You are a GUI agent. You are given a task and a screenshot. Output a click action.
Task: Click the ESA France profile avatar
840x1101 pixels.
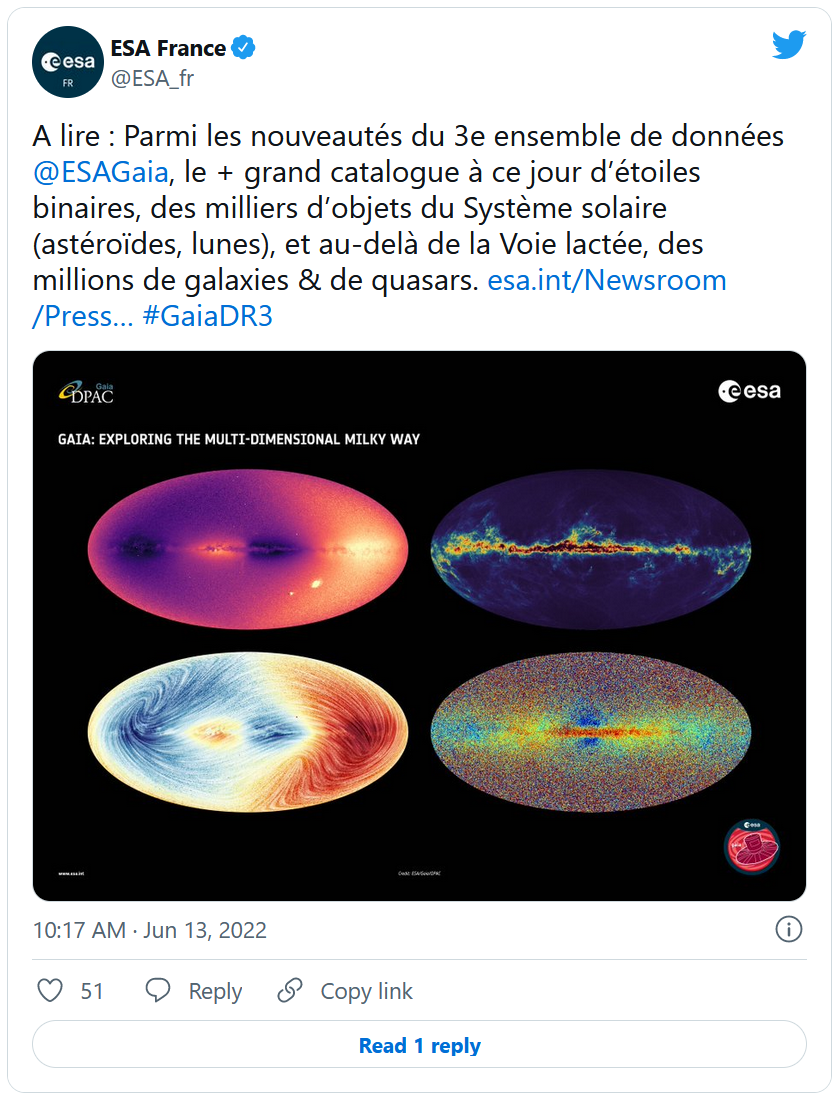tap(68, 62)
